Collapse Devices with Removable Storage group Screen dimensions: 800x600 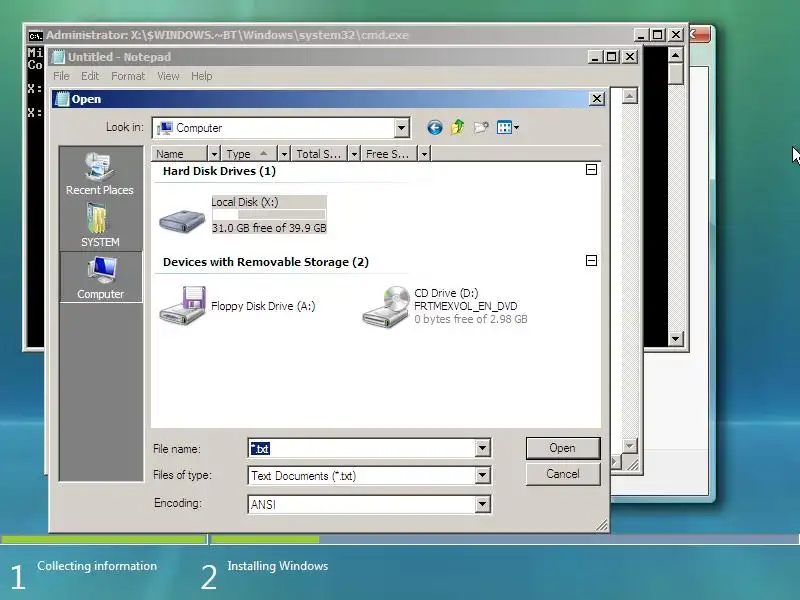591,261
